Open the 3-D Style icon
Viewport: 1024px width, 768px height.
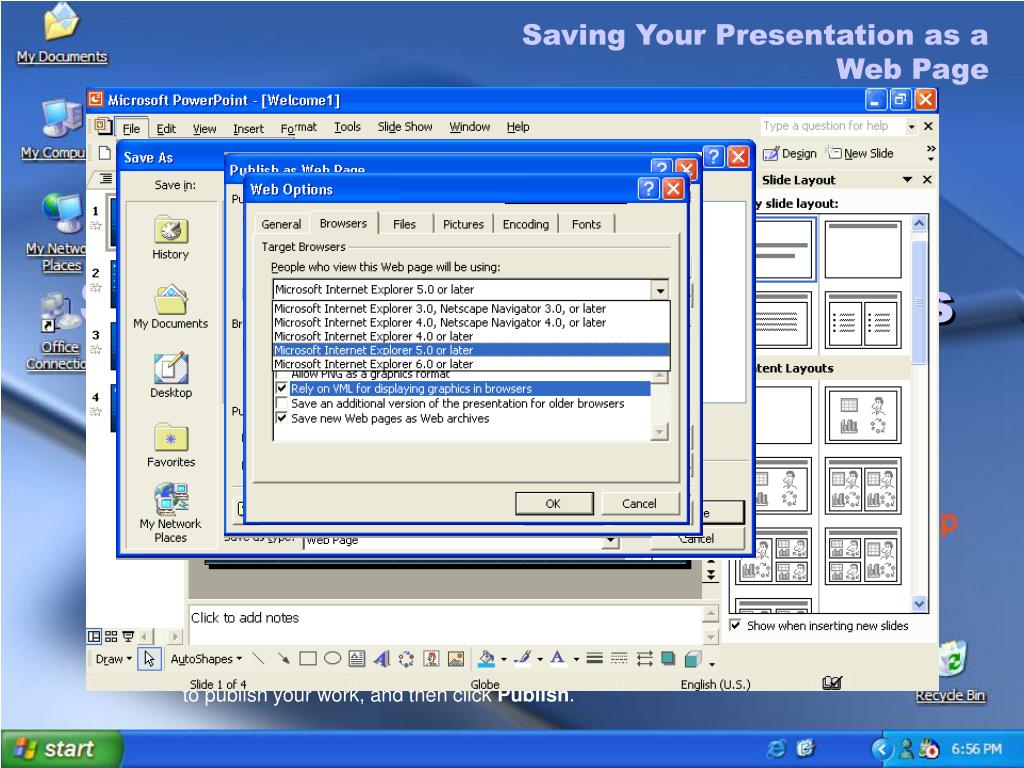tap(693, 659)
